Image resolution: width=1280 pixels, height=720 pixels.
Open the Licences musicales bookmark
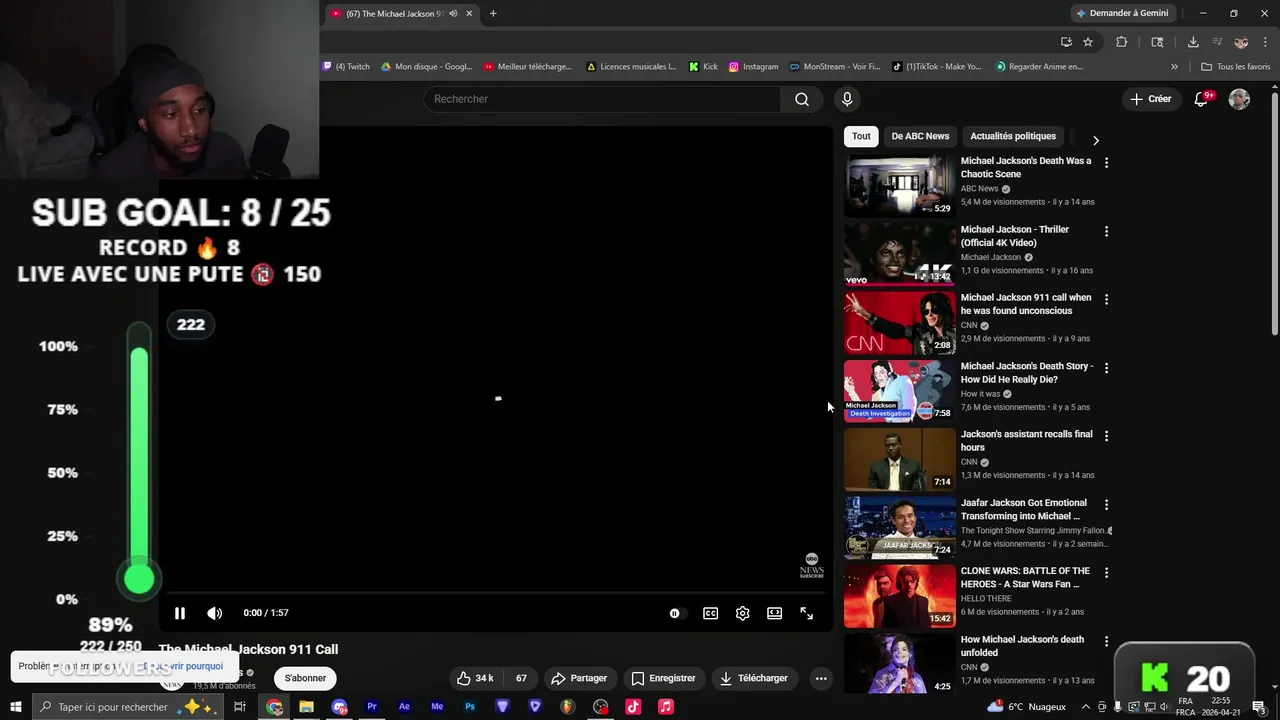coord(631,67)
